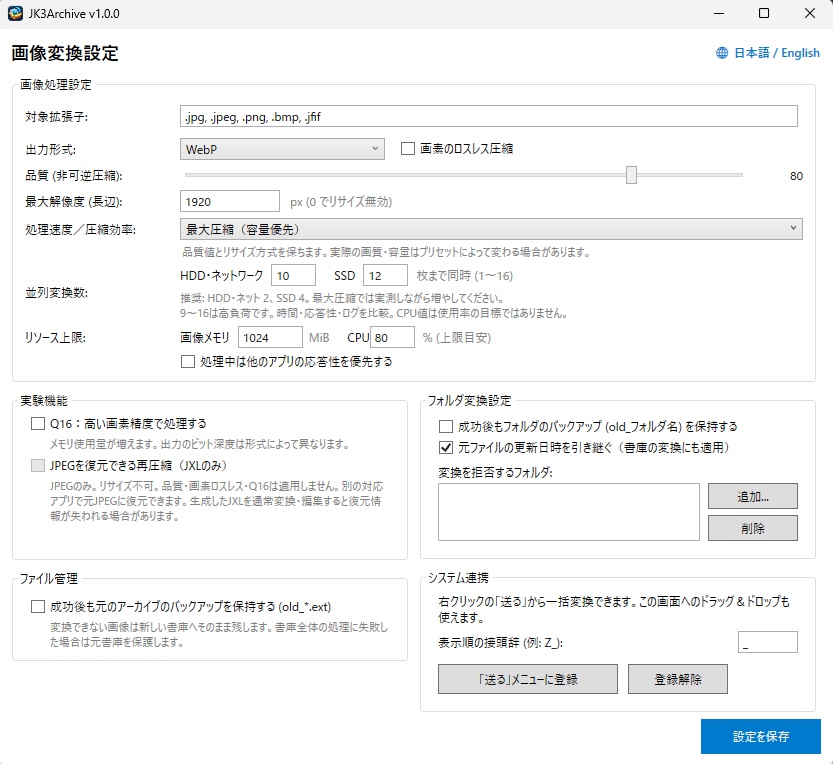The width and height of the screenshot is (833, 764).
Task: Click the JPEGを復元できる再圧縮 checkbox
Action: pos(38,465)
